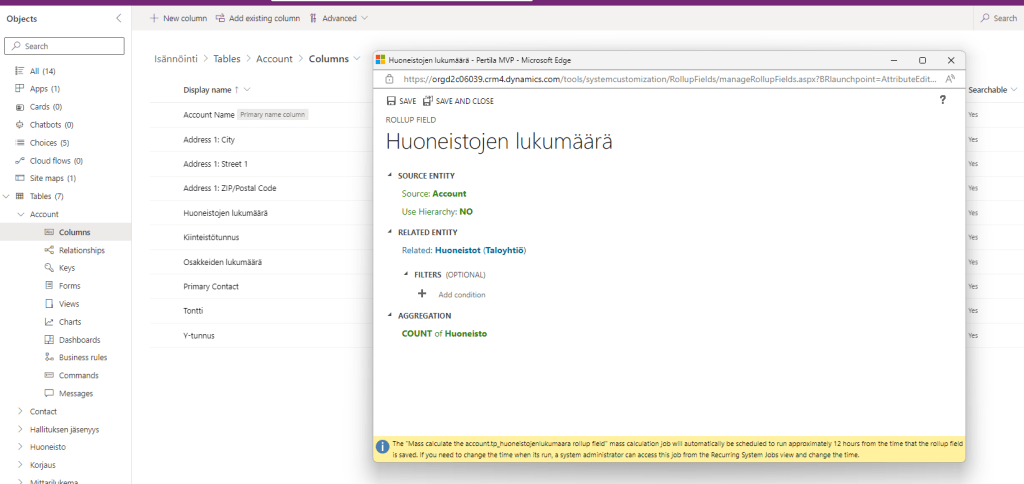Image resolution: width=1024 pixels, height=484 pixels.
Task: Click the Save icon in rollup dialog
Action: [391, 101]
